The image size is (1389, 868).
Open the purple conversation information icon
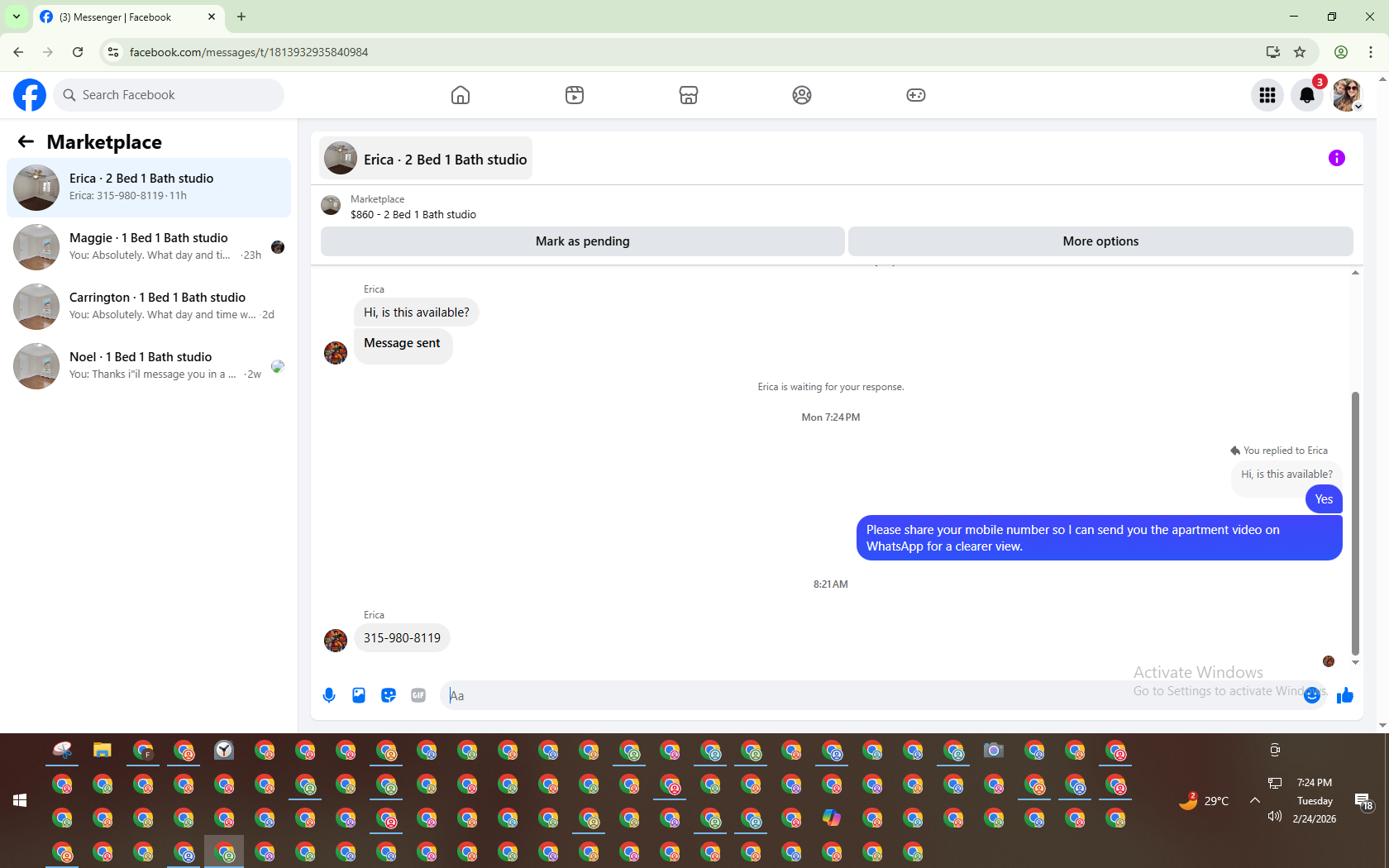pyautogui.click(x=1337, y=158)
